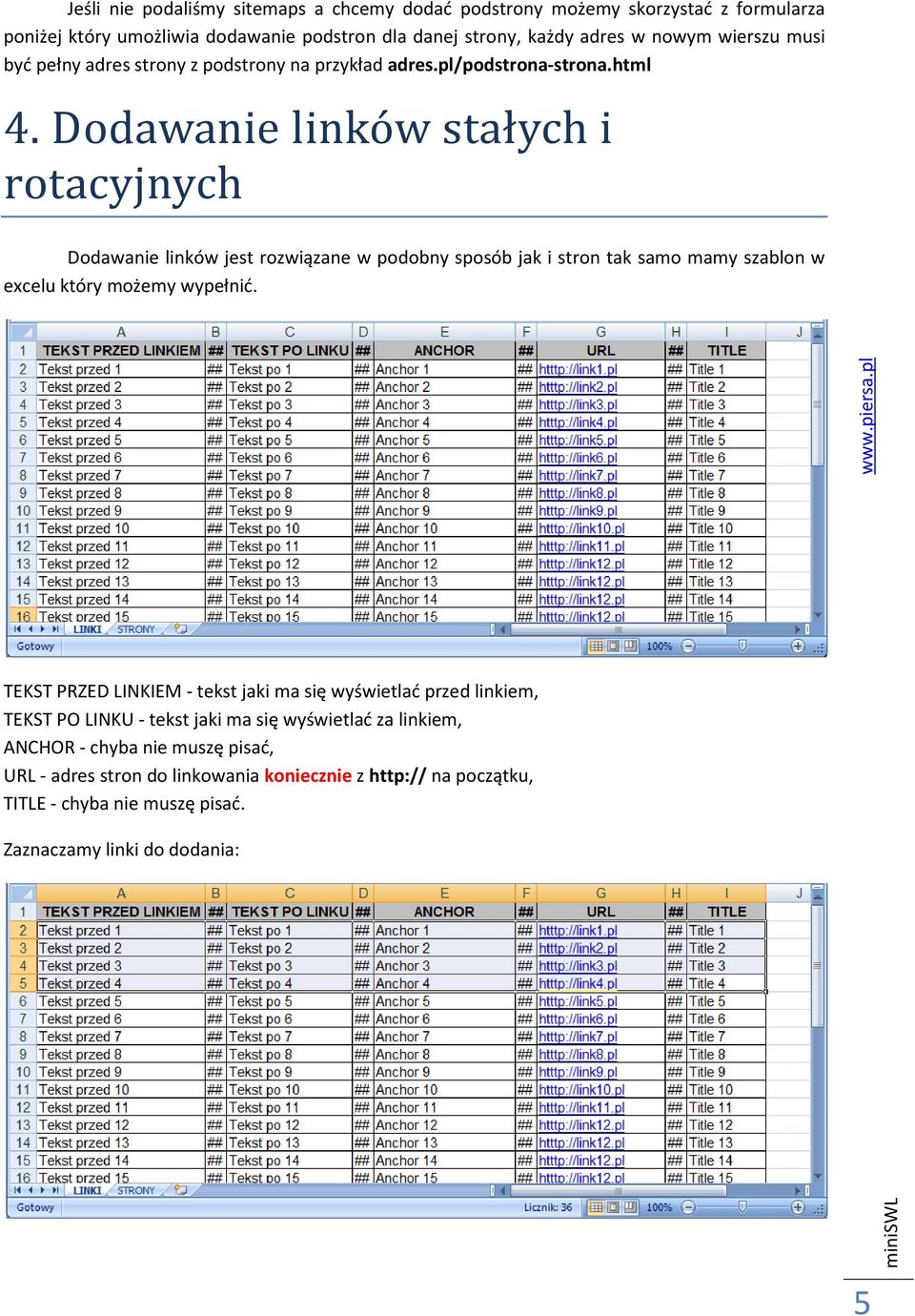Insert new worksheet icon in upper spreadsheet
This screenshot has width=915, height=1316.
pos(180,629)
